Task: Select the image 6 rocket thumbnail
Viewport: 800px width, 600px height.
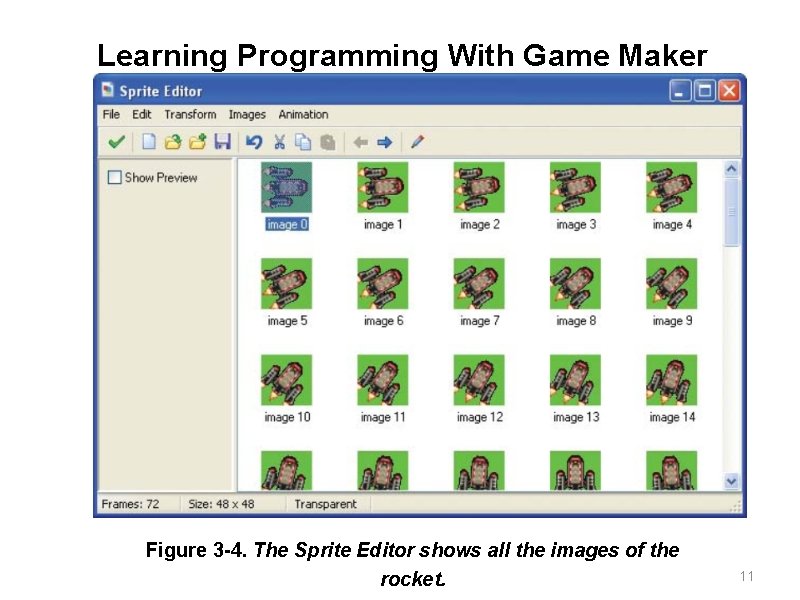Action: (x=383, y=284)
